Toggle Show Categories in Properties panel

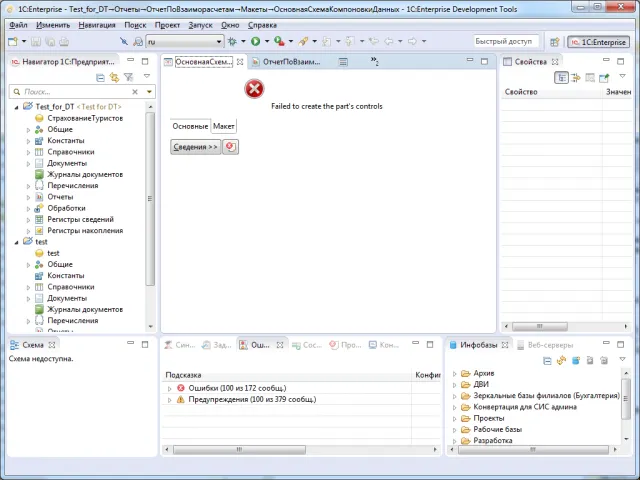point(562,78)
